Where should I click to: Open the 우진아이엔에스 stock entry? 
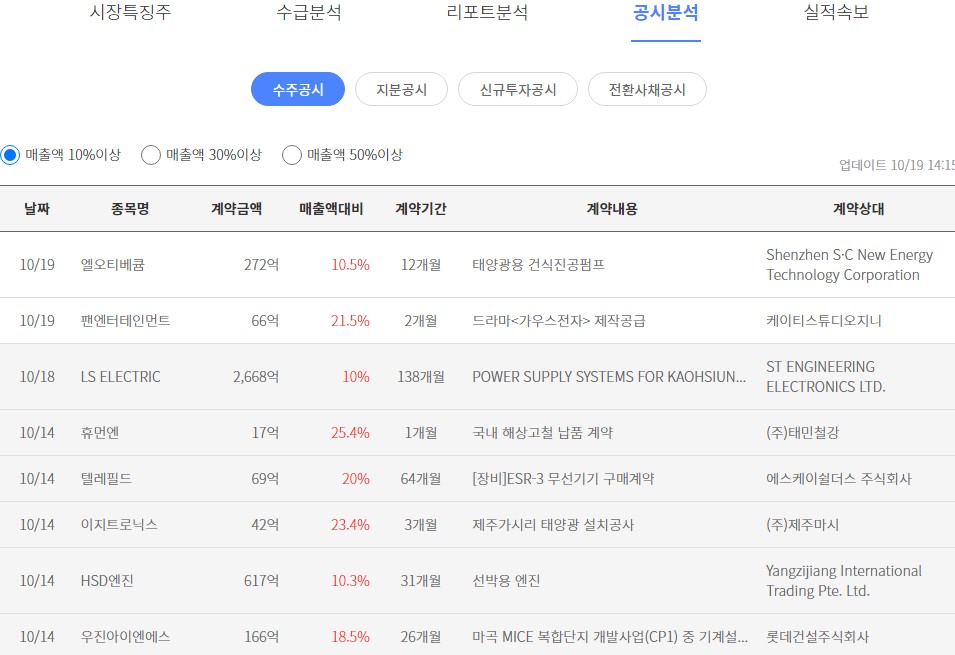(125, 637)
